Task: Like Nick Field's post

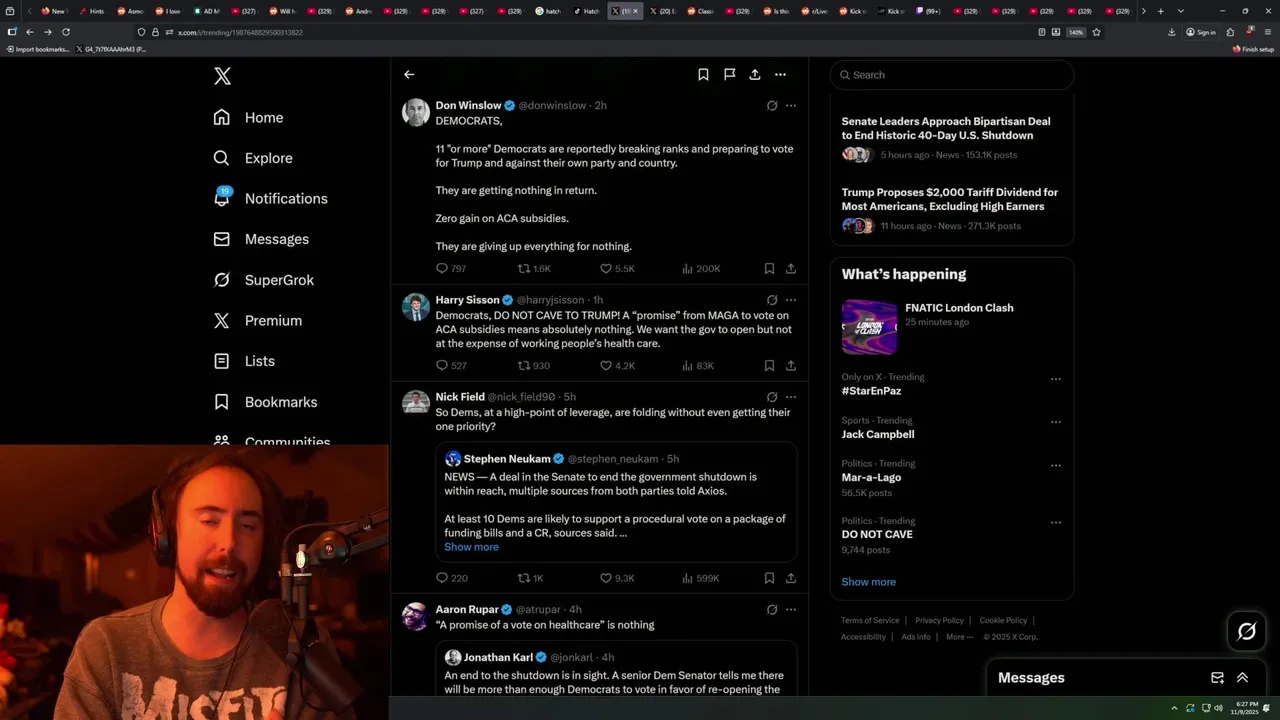Action: coord(605,578)
